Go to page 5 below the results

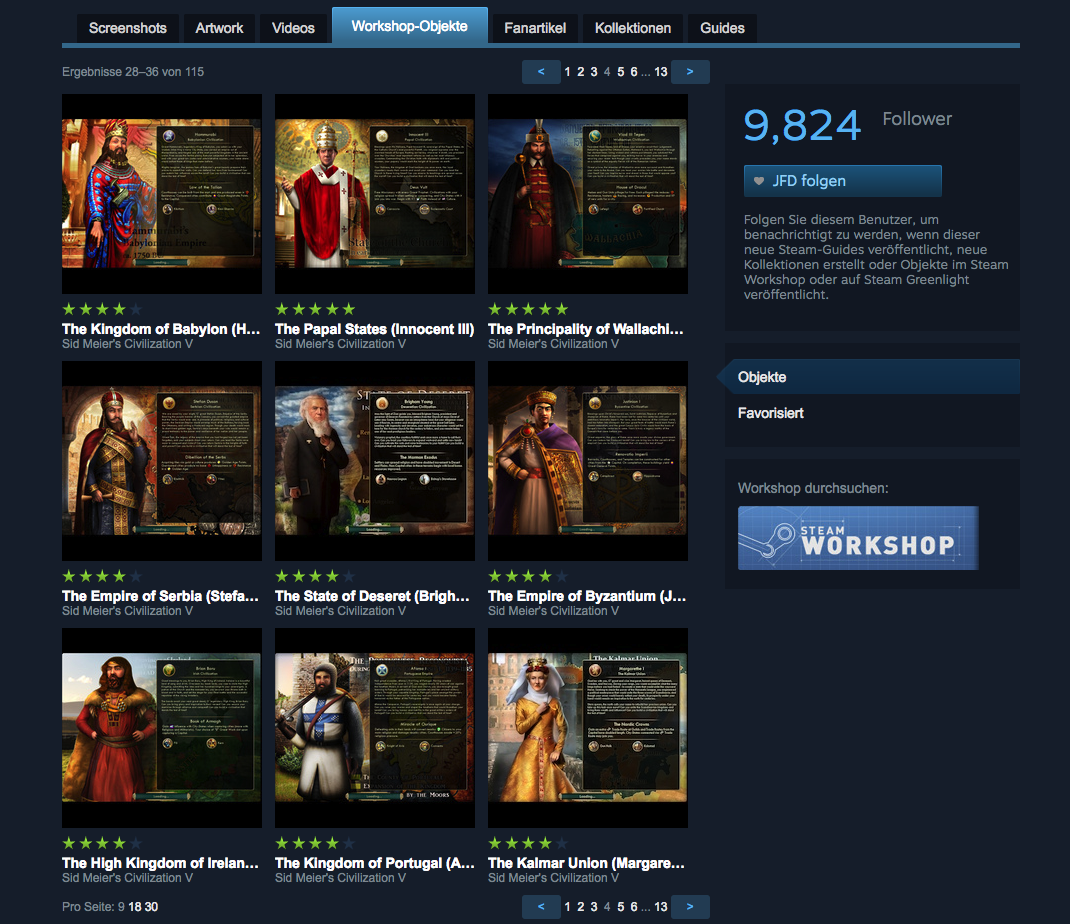pyautogui.click(x=620, y=907)
